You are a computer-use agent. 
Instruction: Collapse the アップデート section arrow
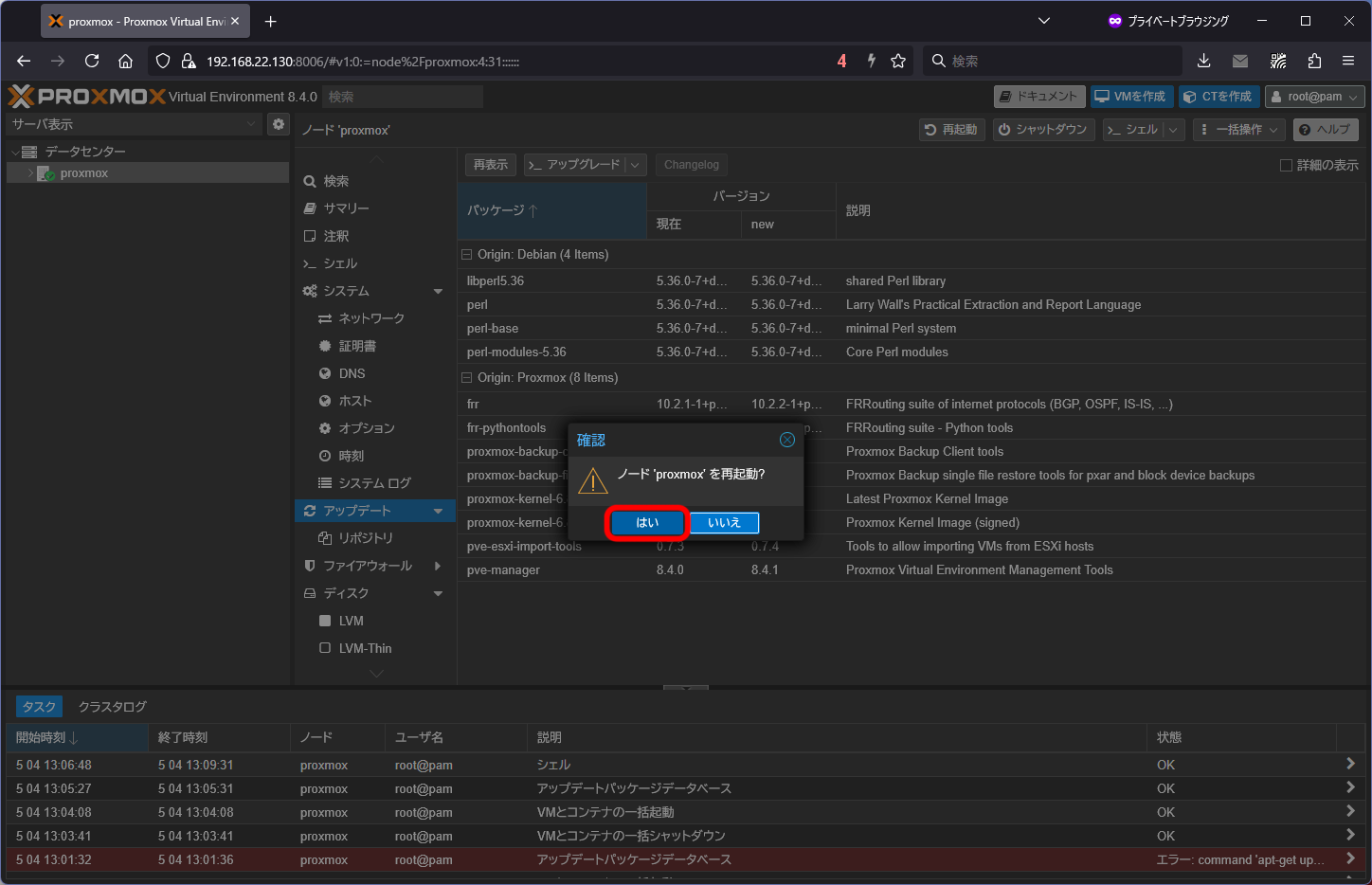pyautogui.click(x=438, y=511)
